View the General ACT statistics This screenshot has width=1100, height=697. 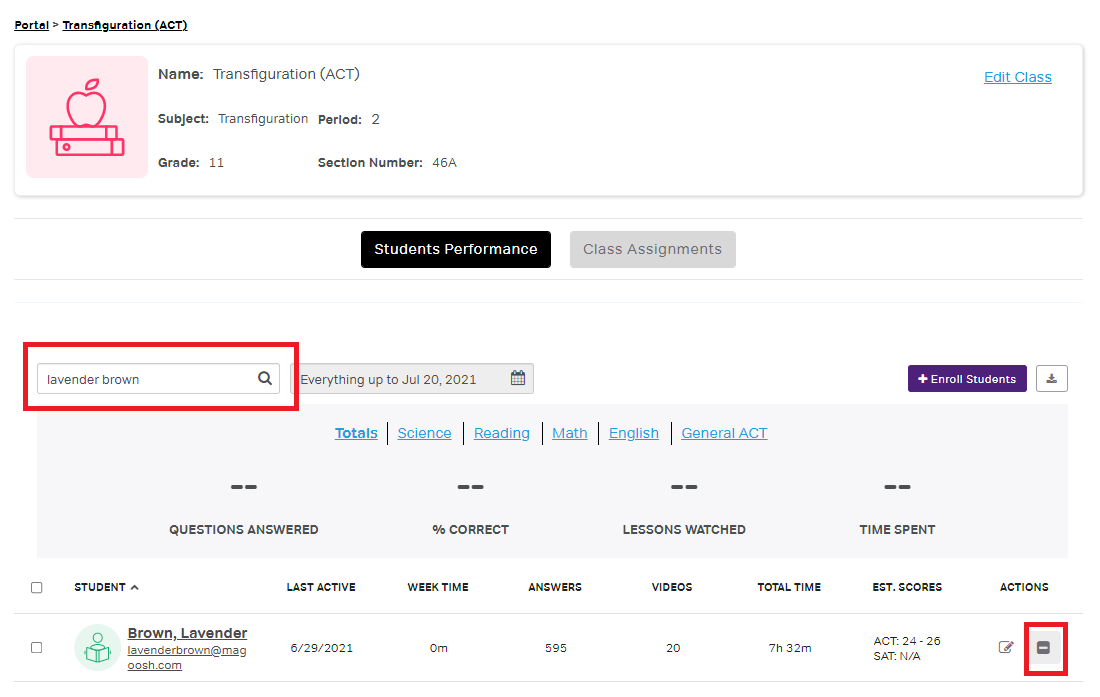[724, 433]
